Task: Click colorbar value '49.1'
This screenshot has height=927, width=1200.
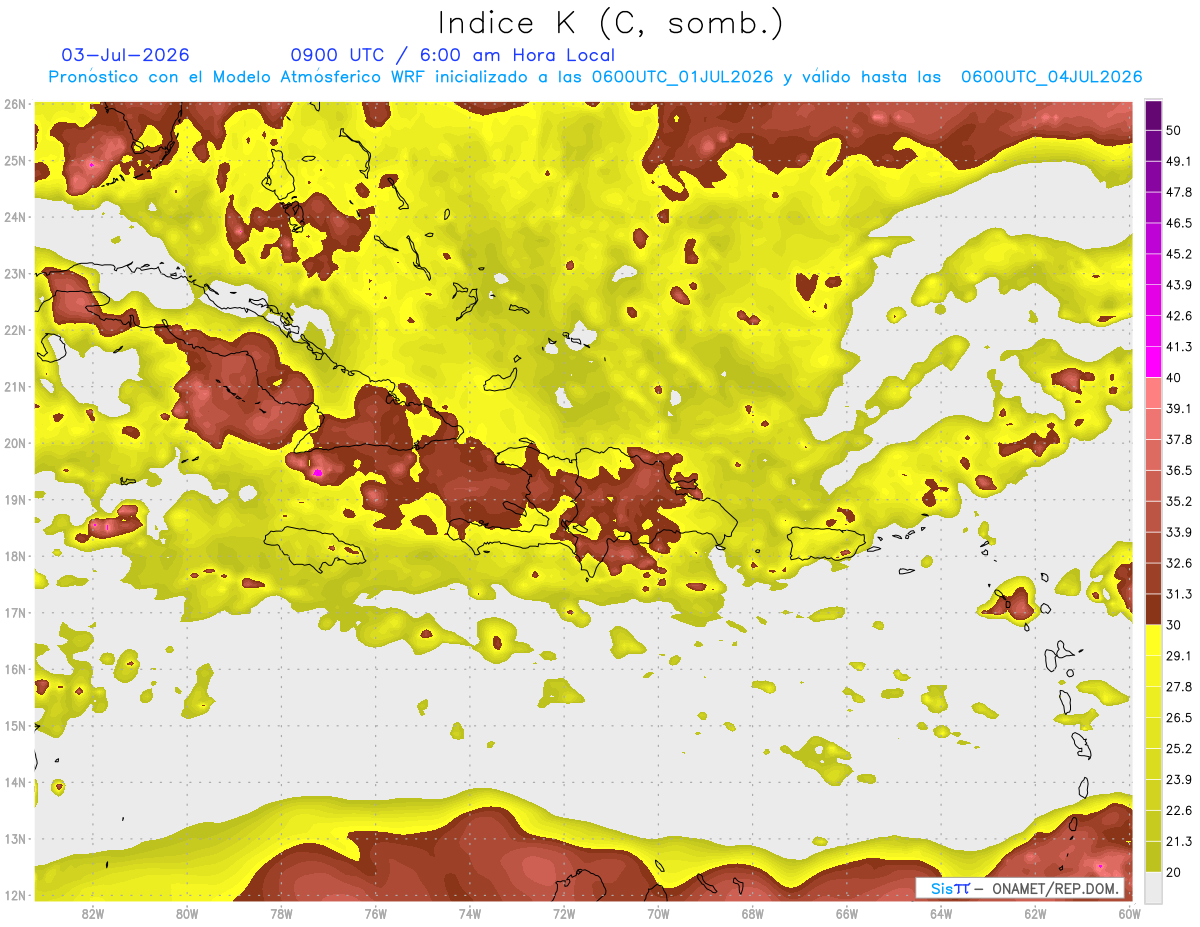Action: coord(1178,161)
